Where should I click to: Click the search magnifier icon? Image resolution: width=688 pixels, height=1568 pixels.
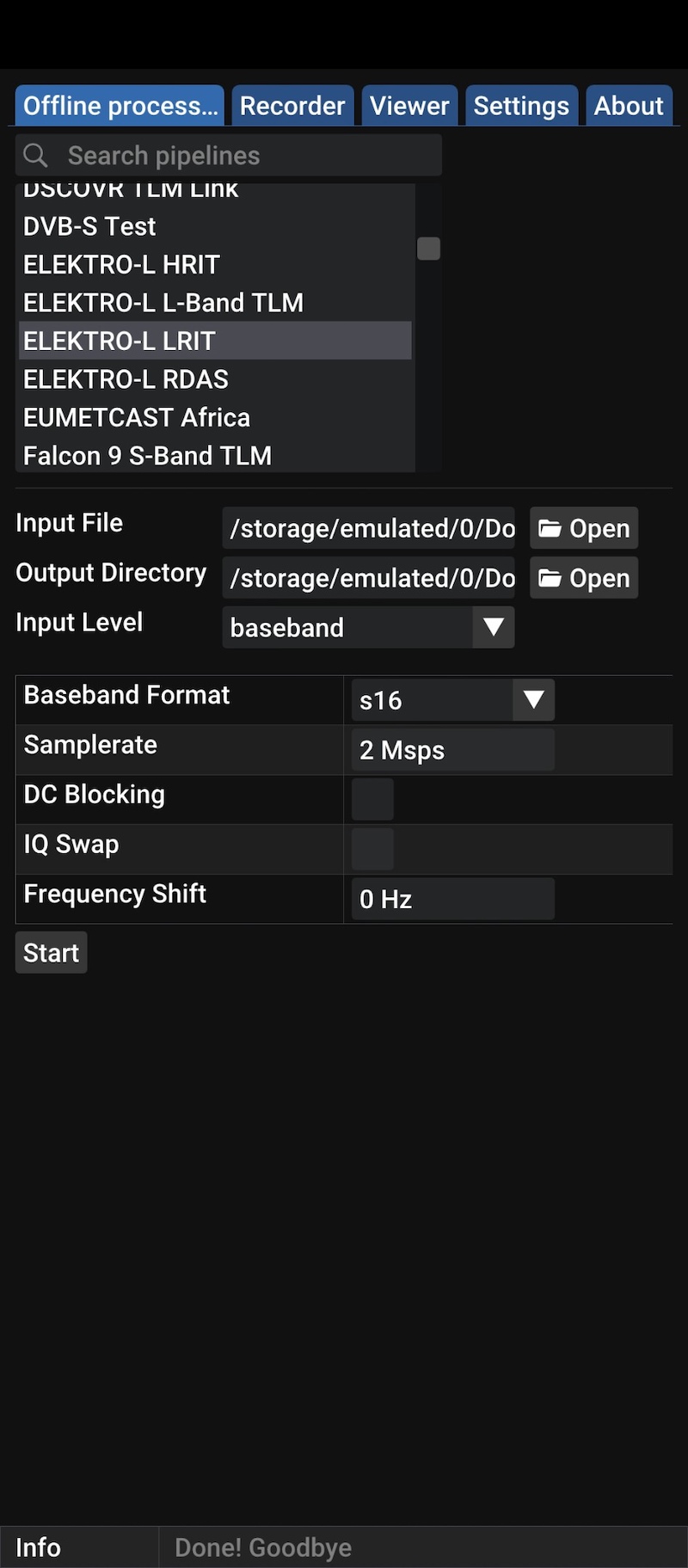35,156
